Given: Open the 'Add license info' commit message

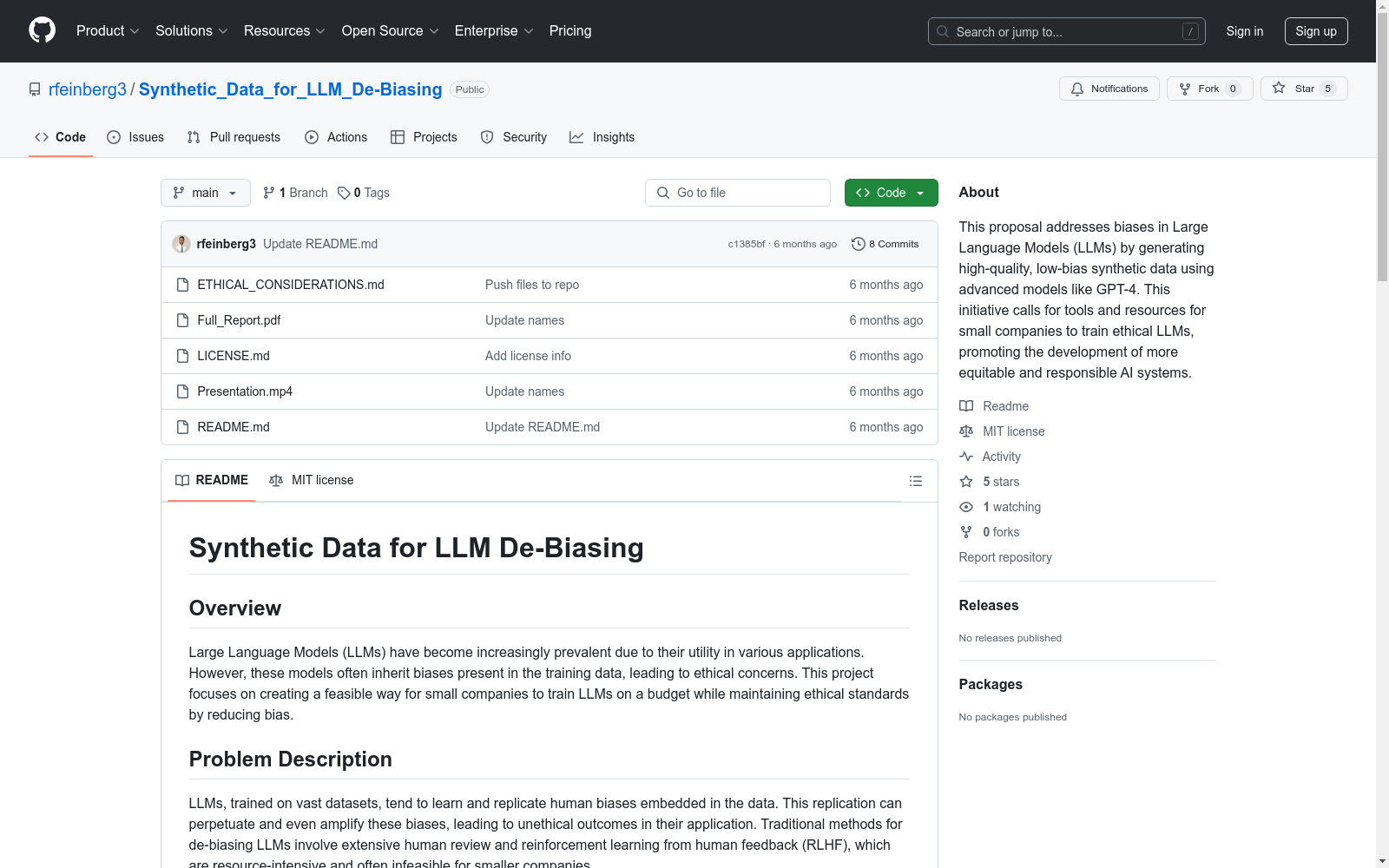Looking at the screenshot, I should tap(528, 356).
